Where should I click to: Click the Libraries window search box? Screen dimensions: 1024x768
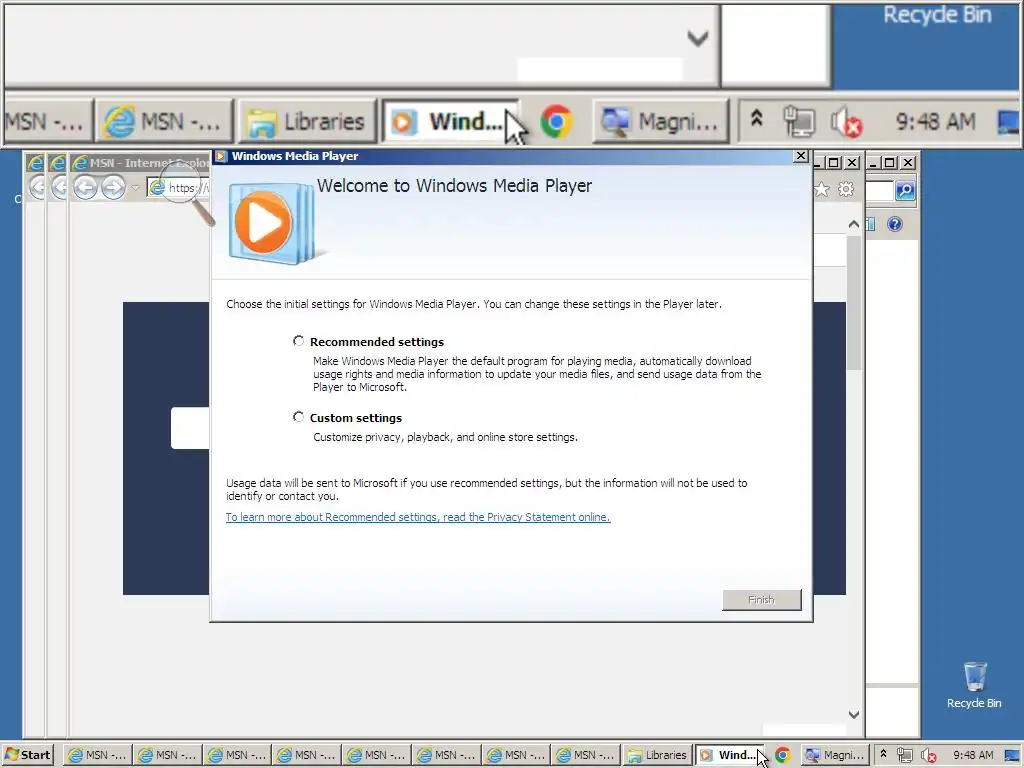(880, 191)
